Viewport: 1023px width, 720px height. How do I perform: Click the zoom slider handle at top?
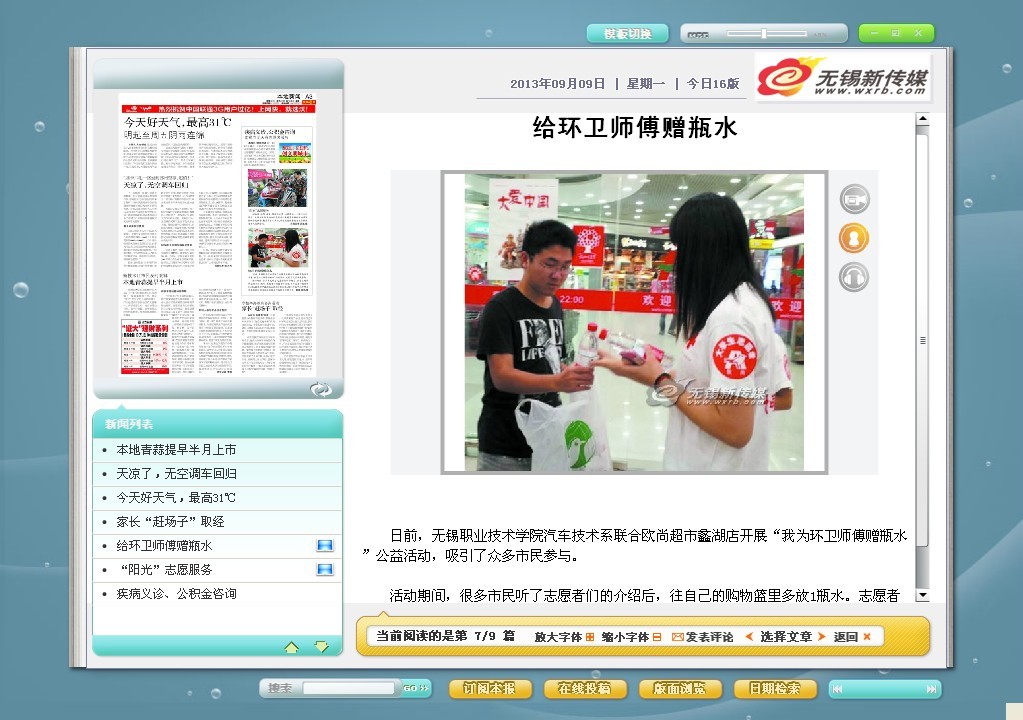[x=763, y=34]
